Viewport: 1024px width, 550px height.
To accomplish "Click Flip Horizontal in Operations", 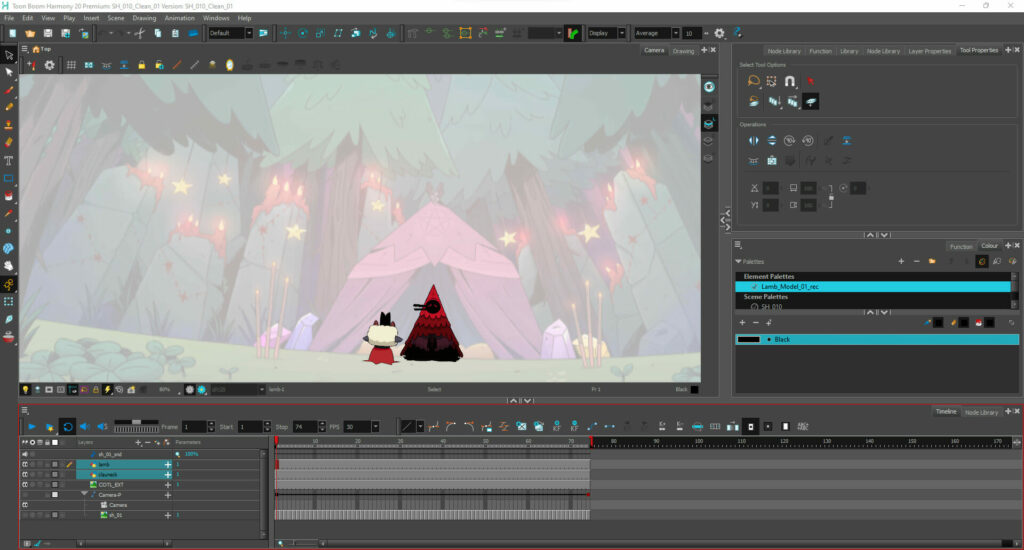I will [754, 140].
